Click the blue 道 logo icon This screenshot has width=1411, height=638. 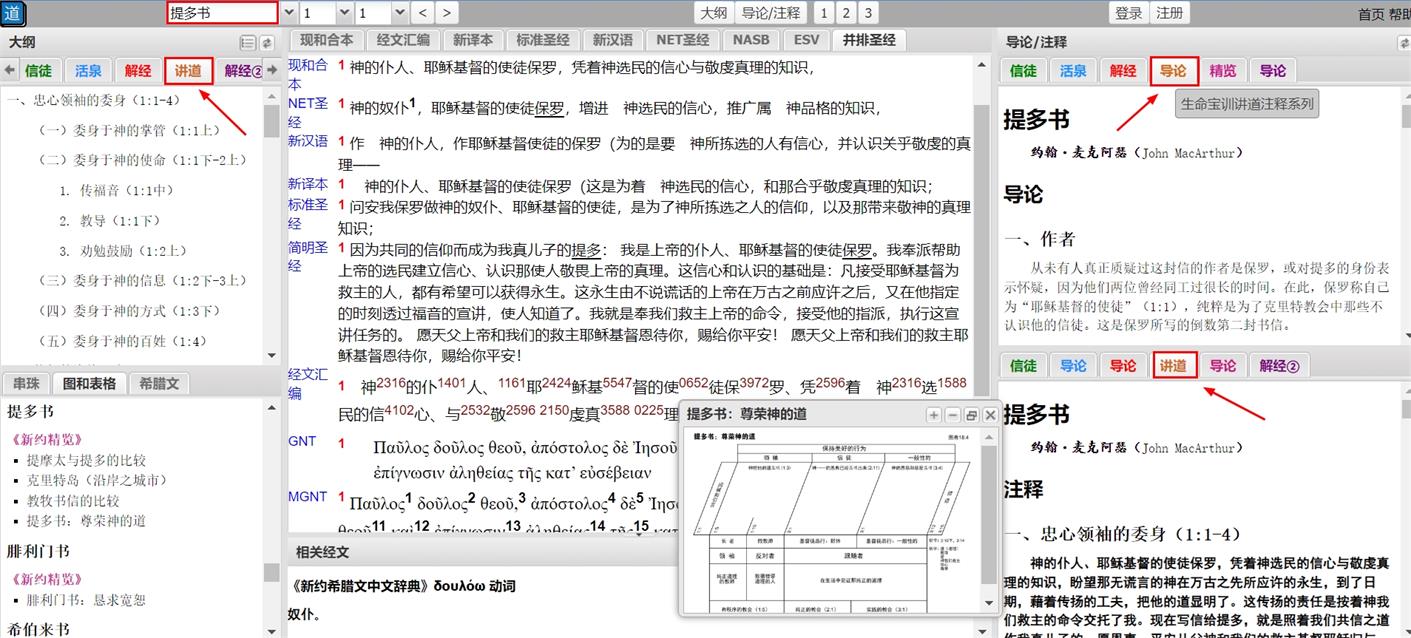13,13
